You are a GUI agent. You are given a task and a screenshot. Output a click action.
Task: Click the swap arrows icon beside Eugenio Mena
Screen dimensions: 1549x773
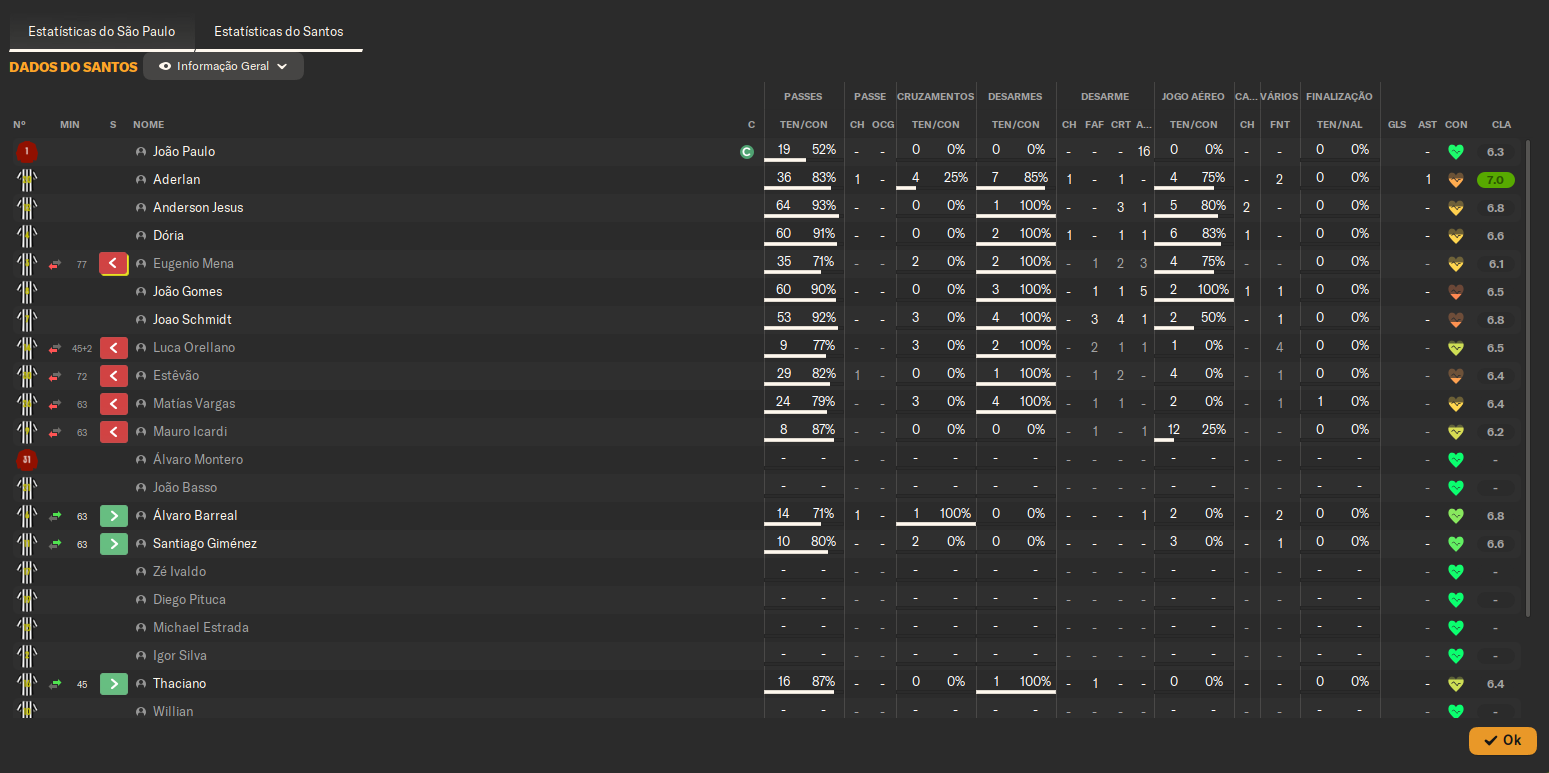55,264
